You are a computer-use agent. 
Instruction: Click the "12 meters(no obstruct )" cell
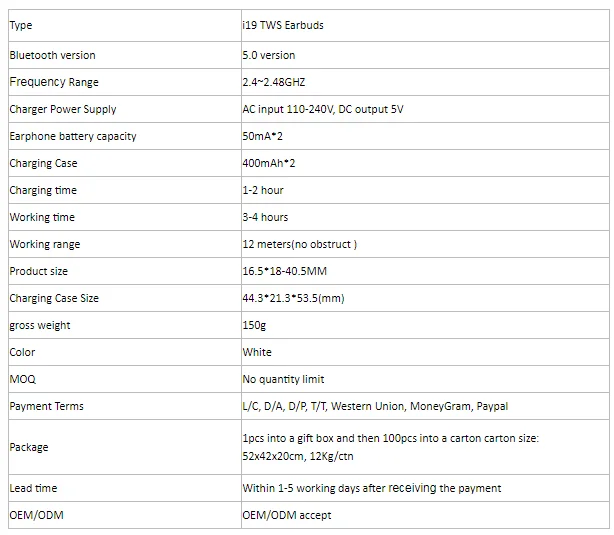[x=299, y=244]
